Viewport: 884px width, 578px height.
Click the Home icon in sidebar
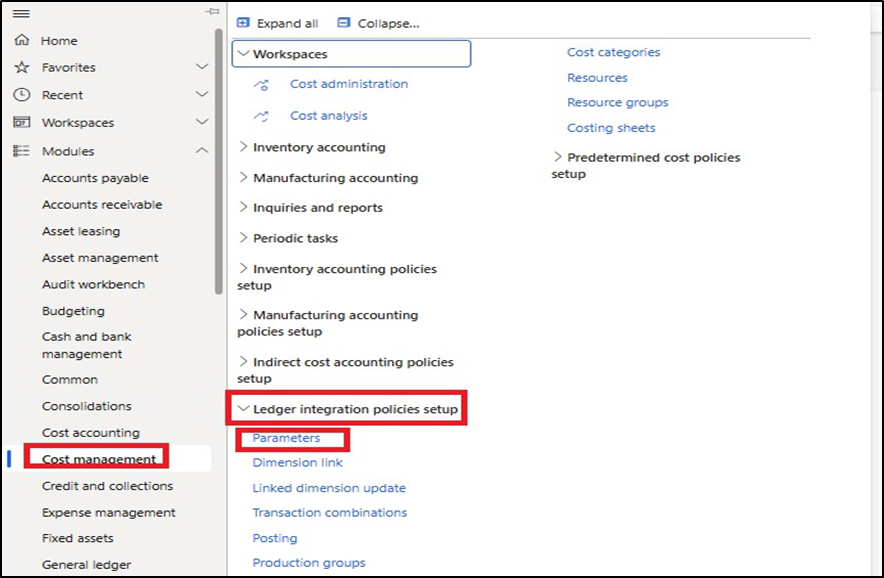[x=21, y=41]
